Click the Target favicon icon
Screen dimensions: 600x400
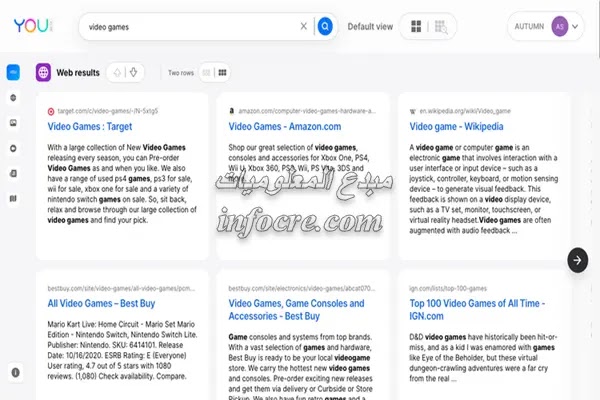pos(51,111)
